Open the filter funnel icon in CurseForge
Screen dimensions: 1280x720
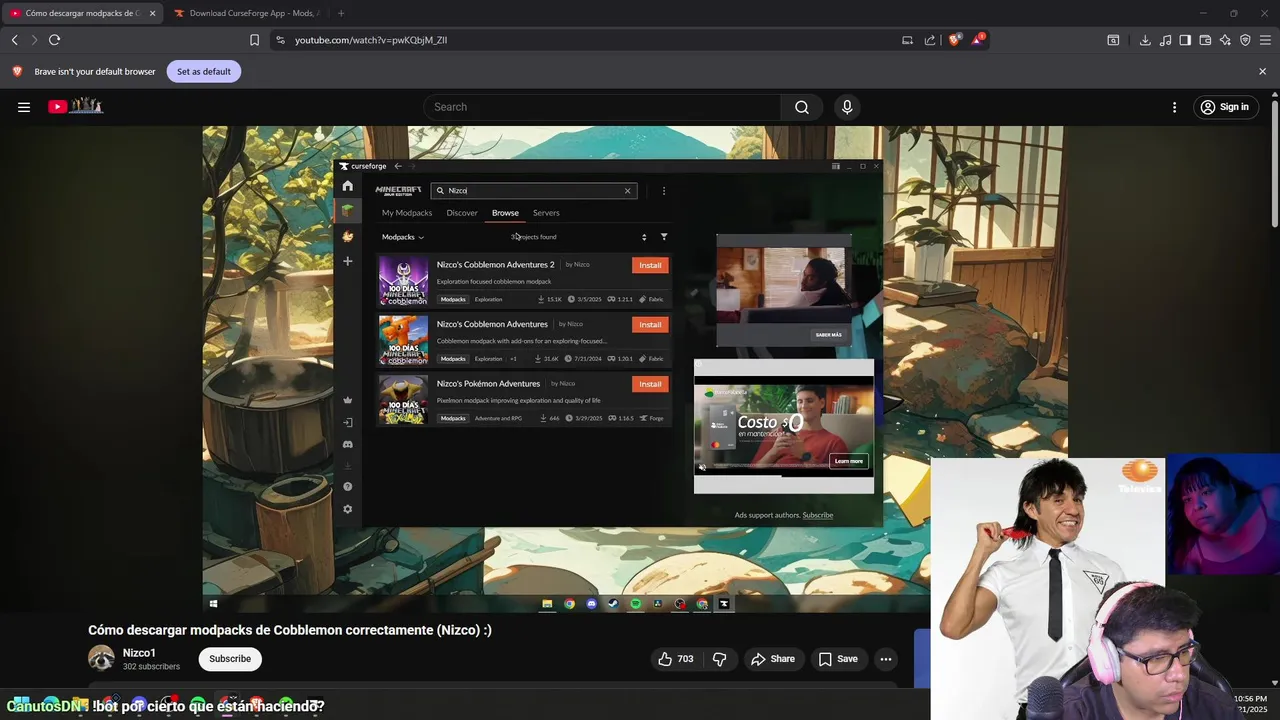click(664, 237)
